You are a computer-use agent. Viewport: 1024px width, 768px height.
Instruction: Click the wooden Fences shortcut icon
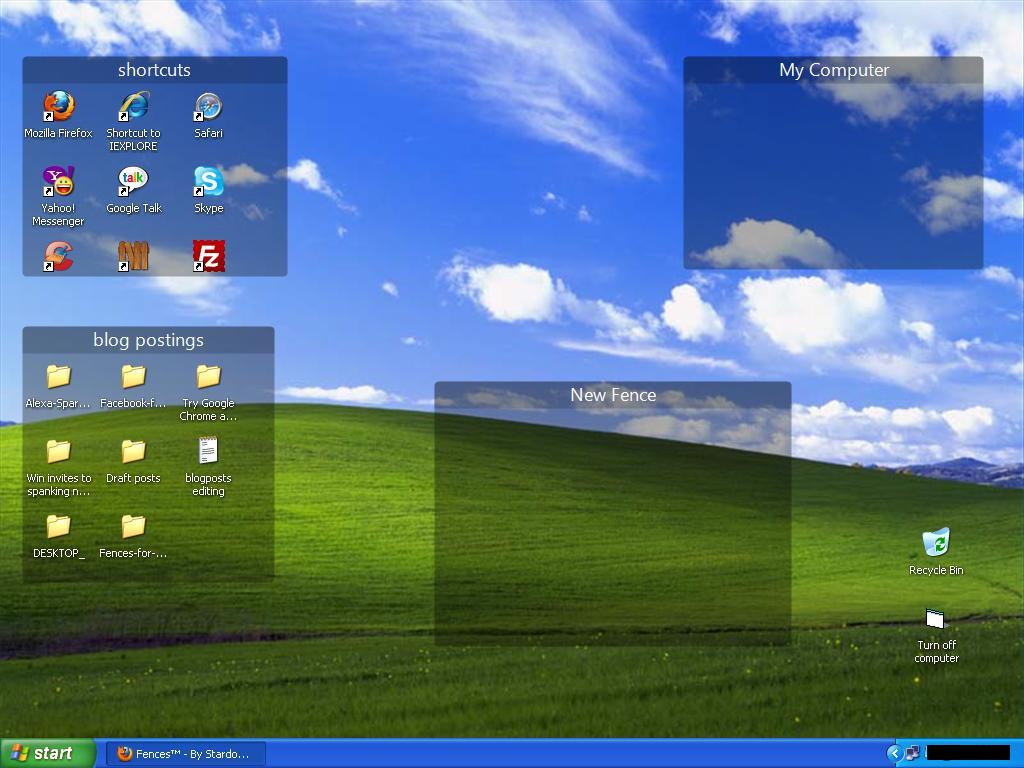click(134, 256)
